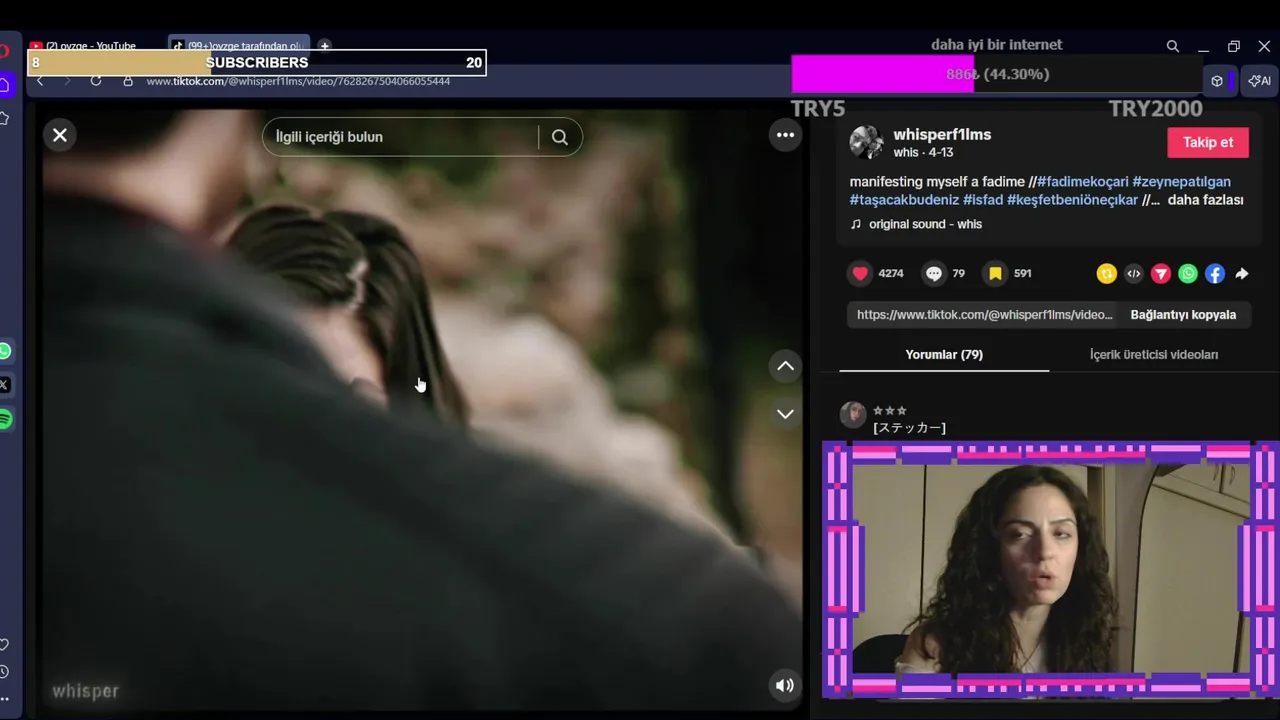The width and height of the screenshot is (1280, 720).
Task: Click the video link URL field
Action: click(x=984, y=314)
